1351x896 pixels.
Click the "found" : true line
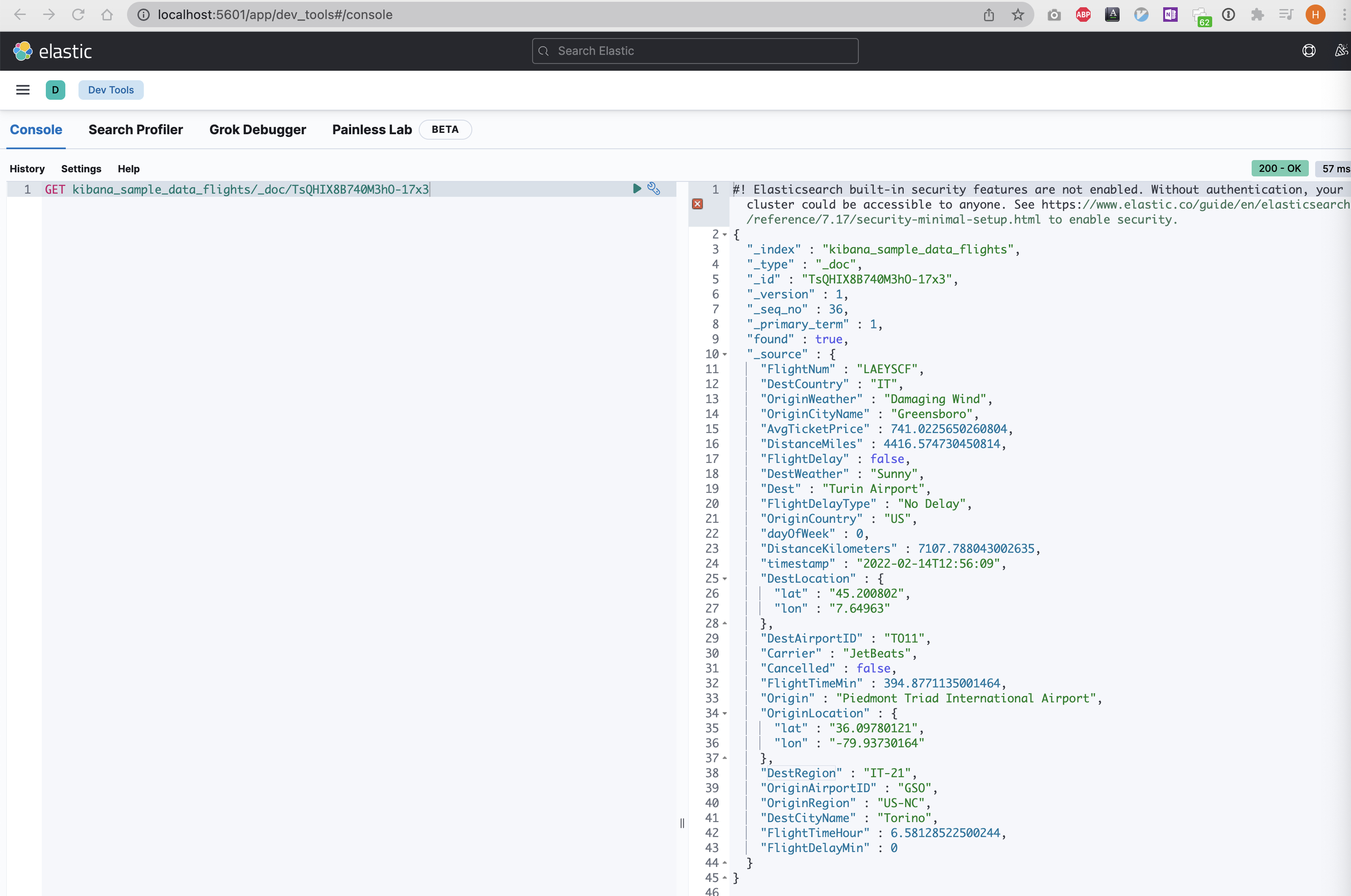pos(798,340)
